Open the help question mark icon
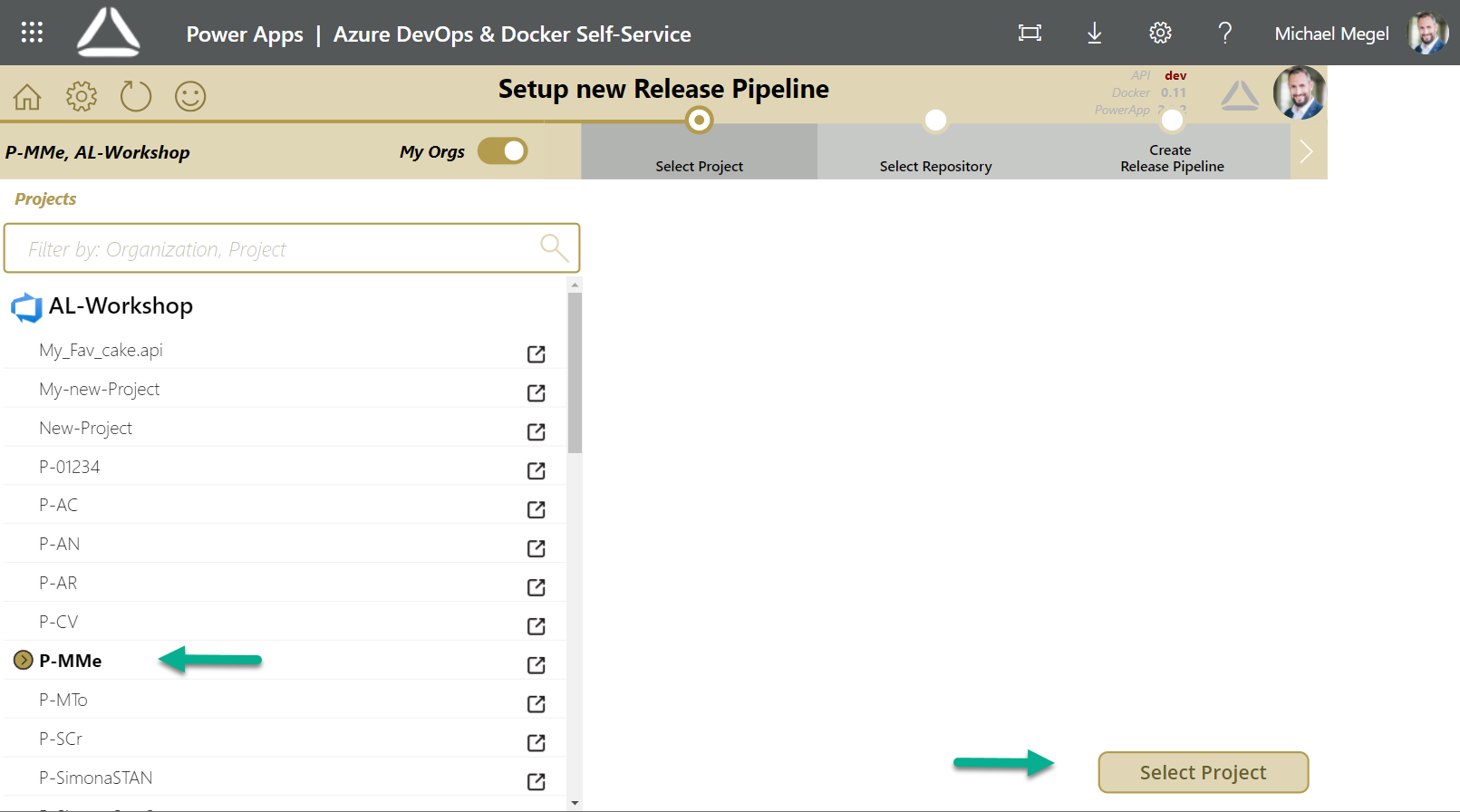 pyautogui.click(x=1225, y=33)
